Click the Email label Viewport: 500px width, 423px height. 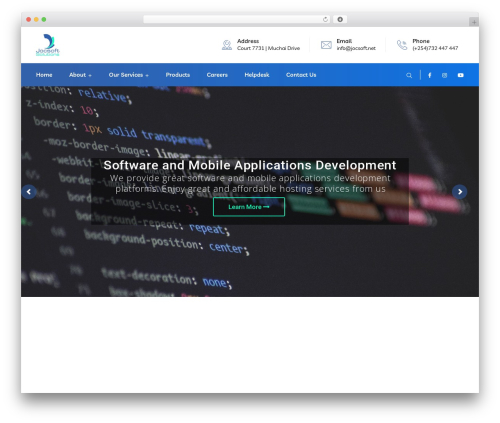click(x=344, y=41)
